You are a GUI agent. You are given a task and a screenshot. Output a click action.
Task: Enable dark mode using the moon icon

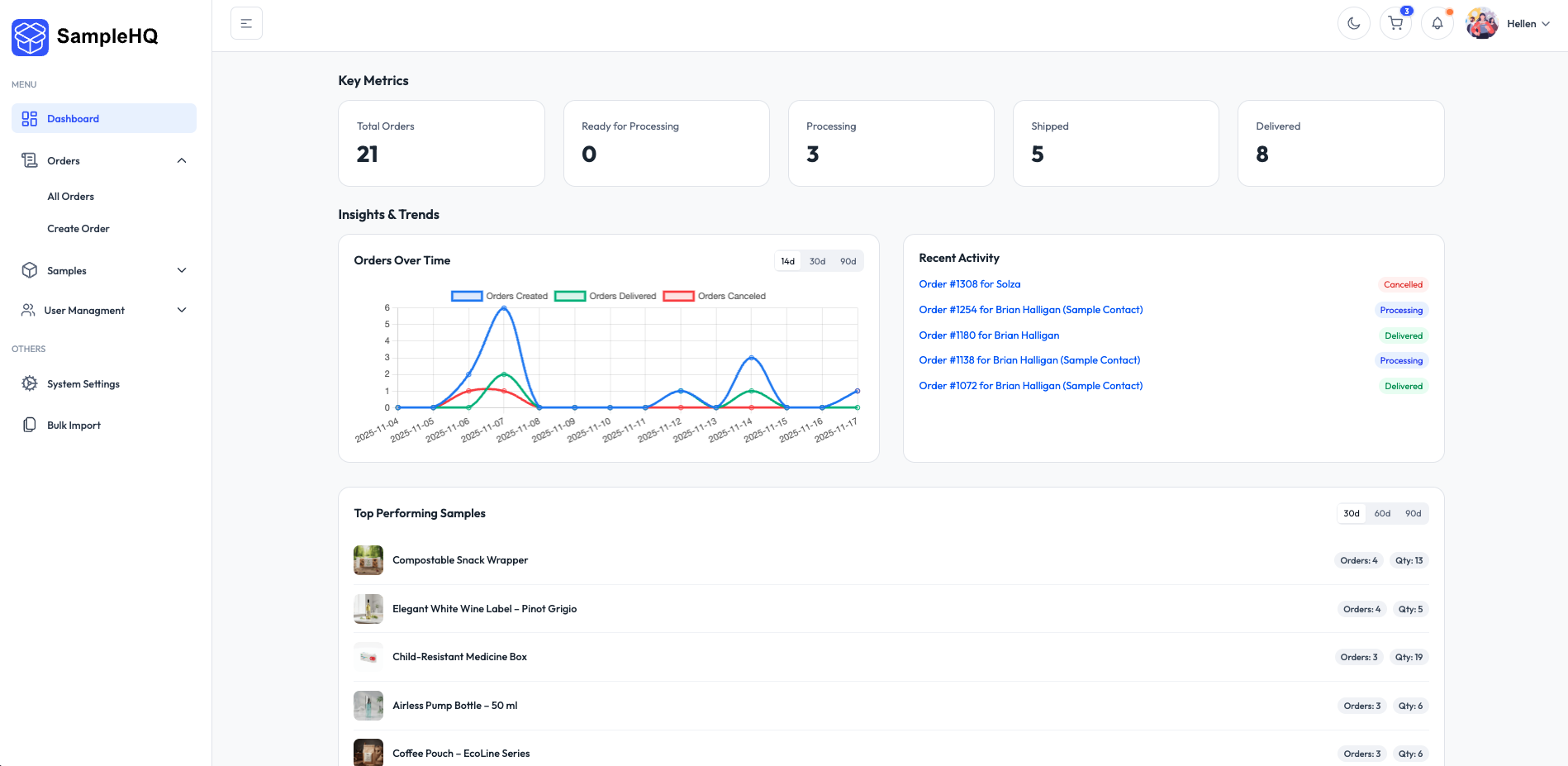pyautogui.click(x=1353, y=24)
